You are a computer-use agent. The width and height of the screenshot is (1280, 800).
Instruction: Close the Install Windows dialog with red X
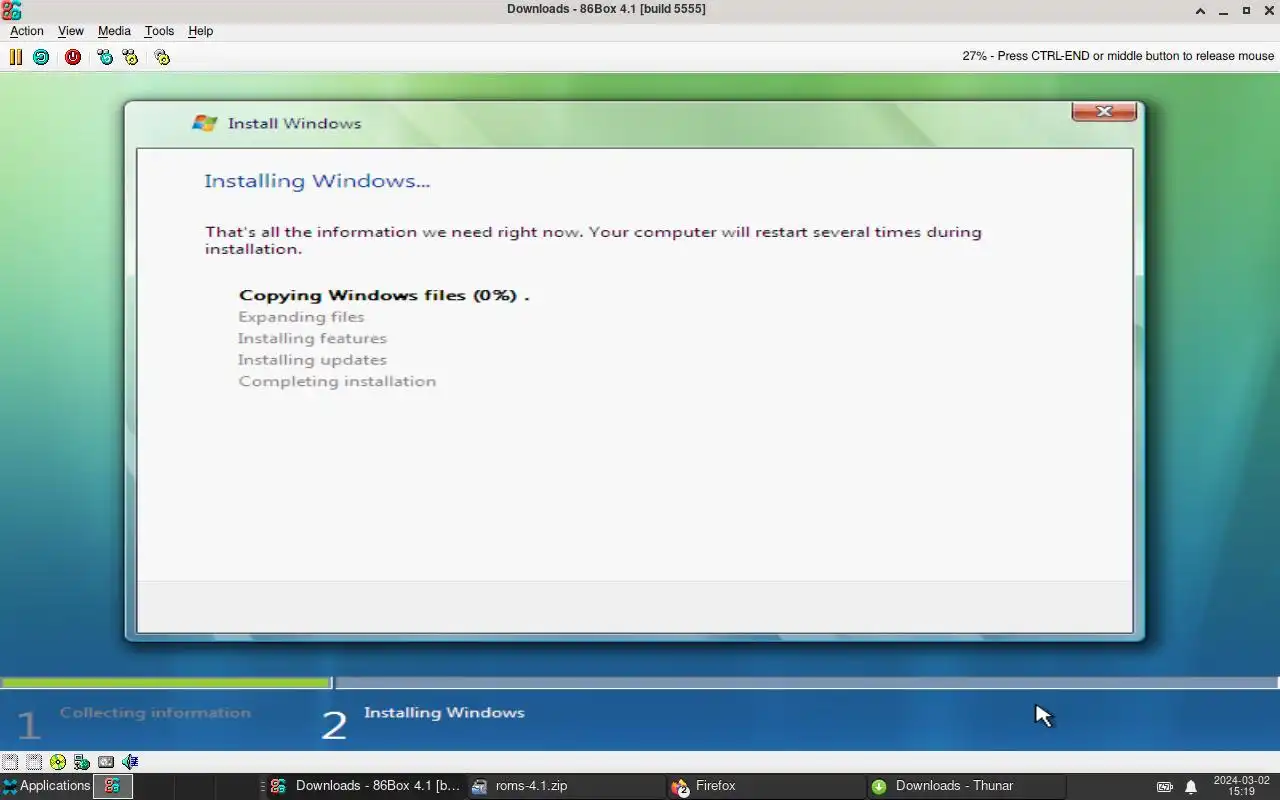(1104, 111)
